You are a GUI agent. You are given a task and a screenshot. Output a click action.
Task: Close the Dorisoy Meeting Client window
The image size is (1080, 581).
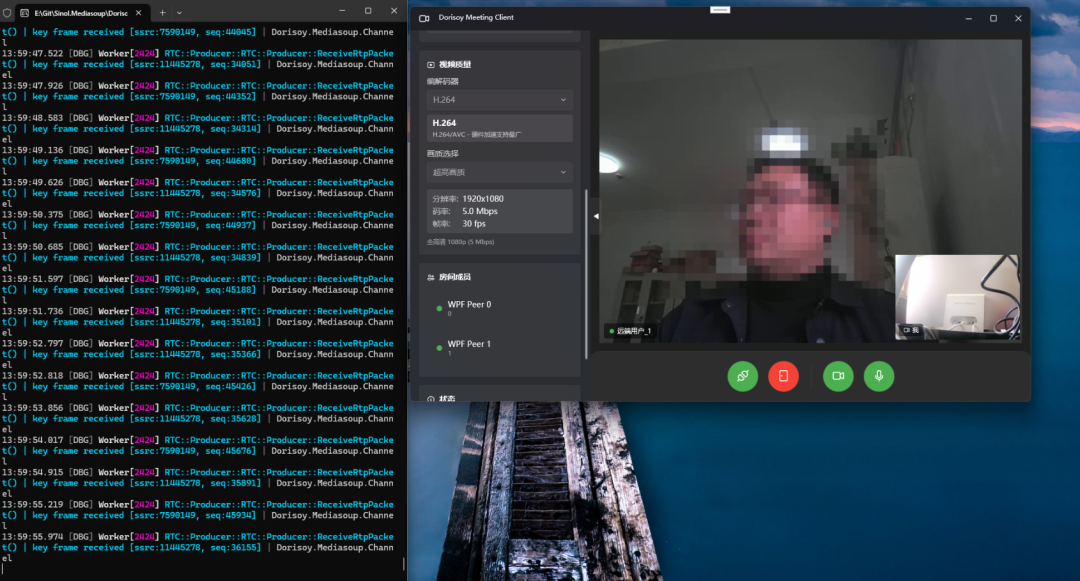coord(1018,19)
